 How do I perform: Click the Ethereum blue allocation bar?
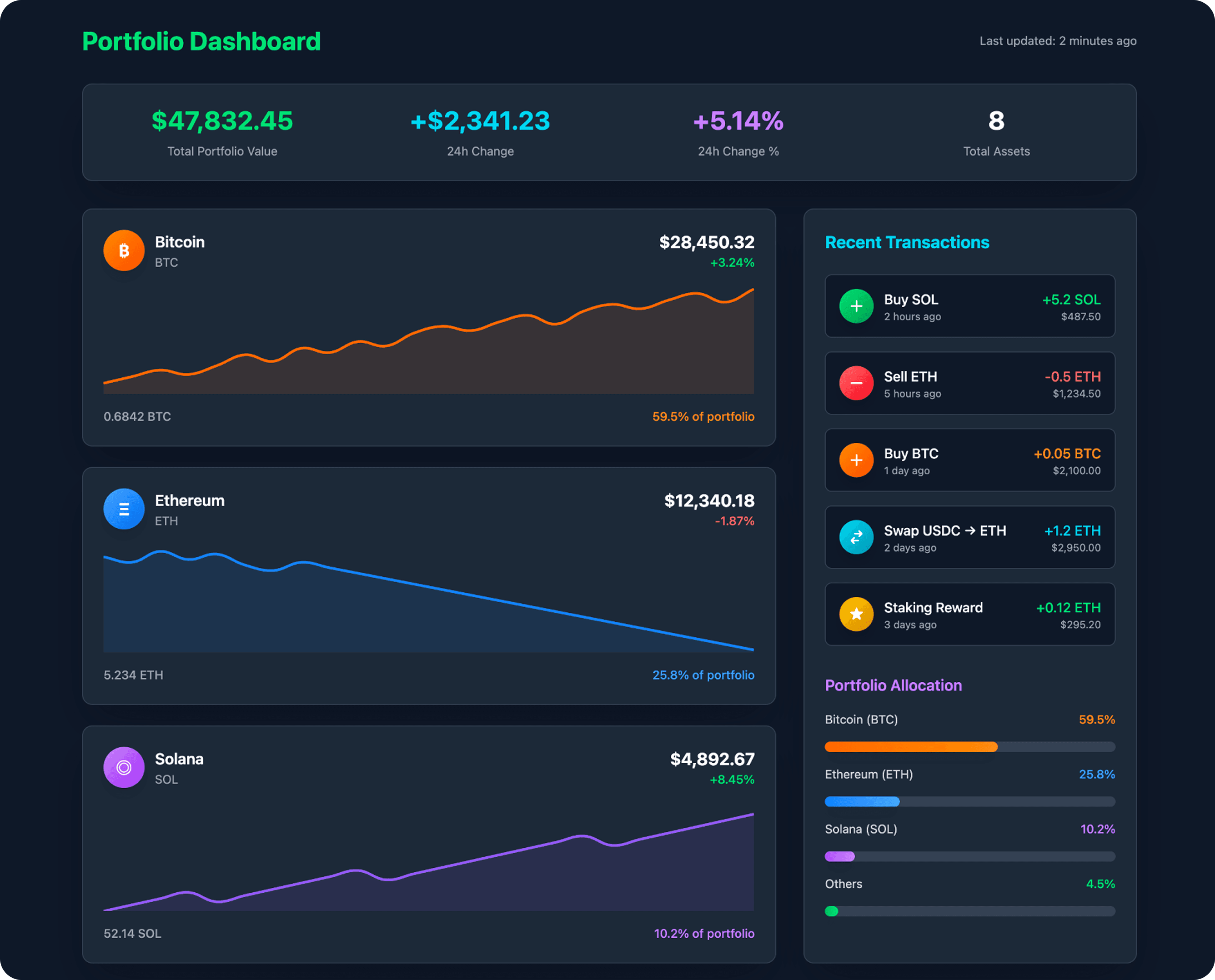(x=862, y=802)
